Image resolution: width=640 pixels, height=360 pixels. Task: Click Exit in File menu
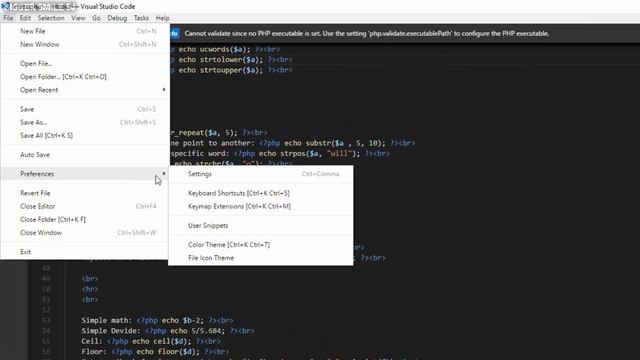pyautogui.click(x=85, y=252)
